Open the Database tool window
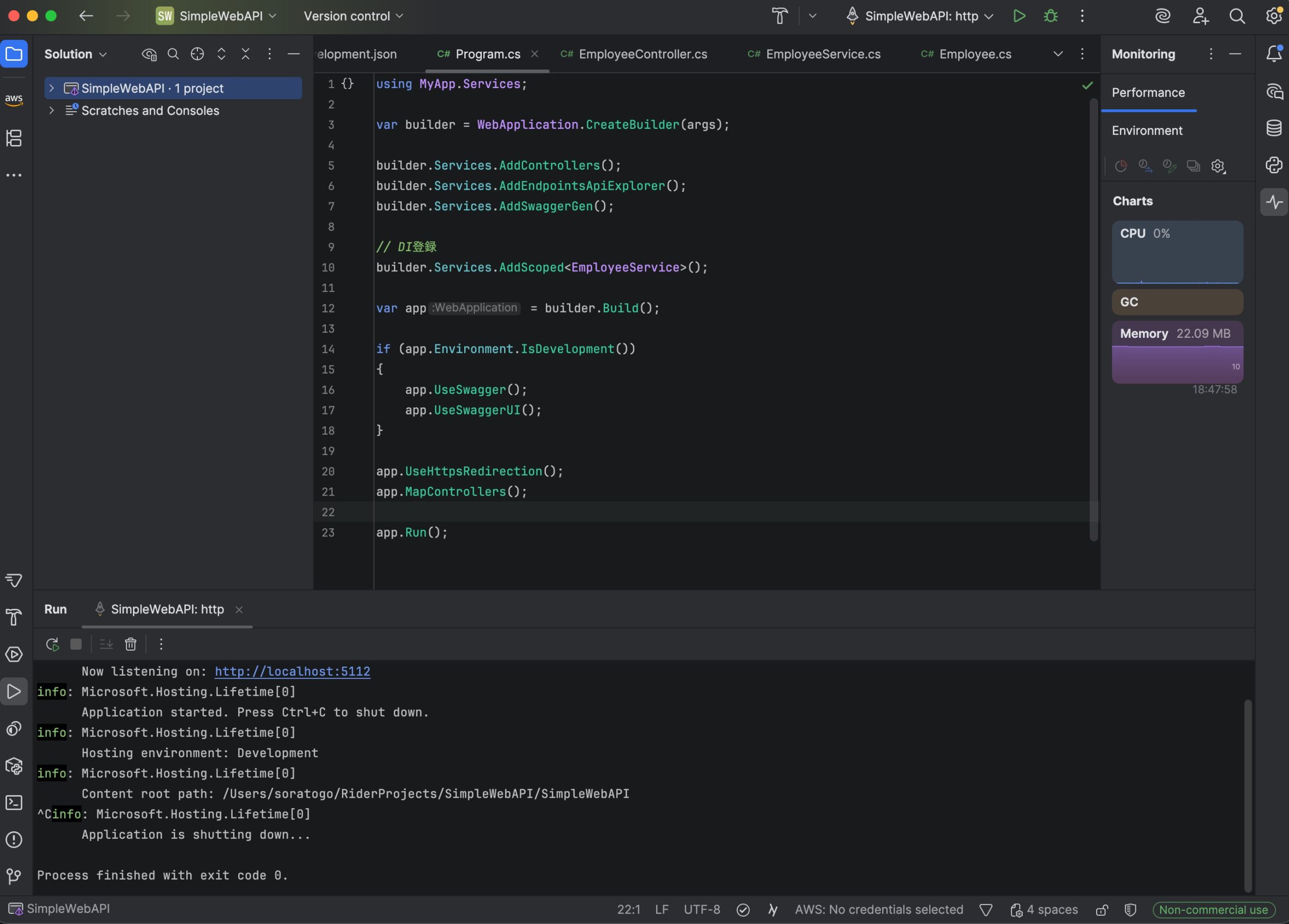The height and width of the screenshot is (924, 1289). point(1274,128)
